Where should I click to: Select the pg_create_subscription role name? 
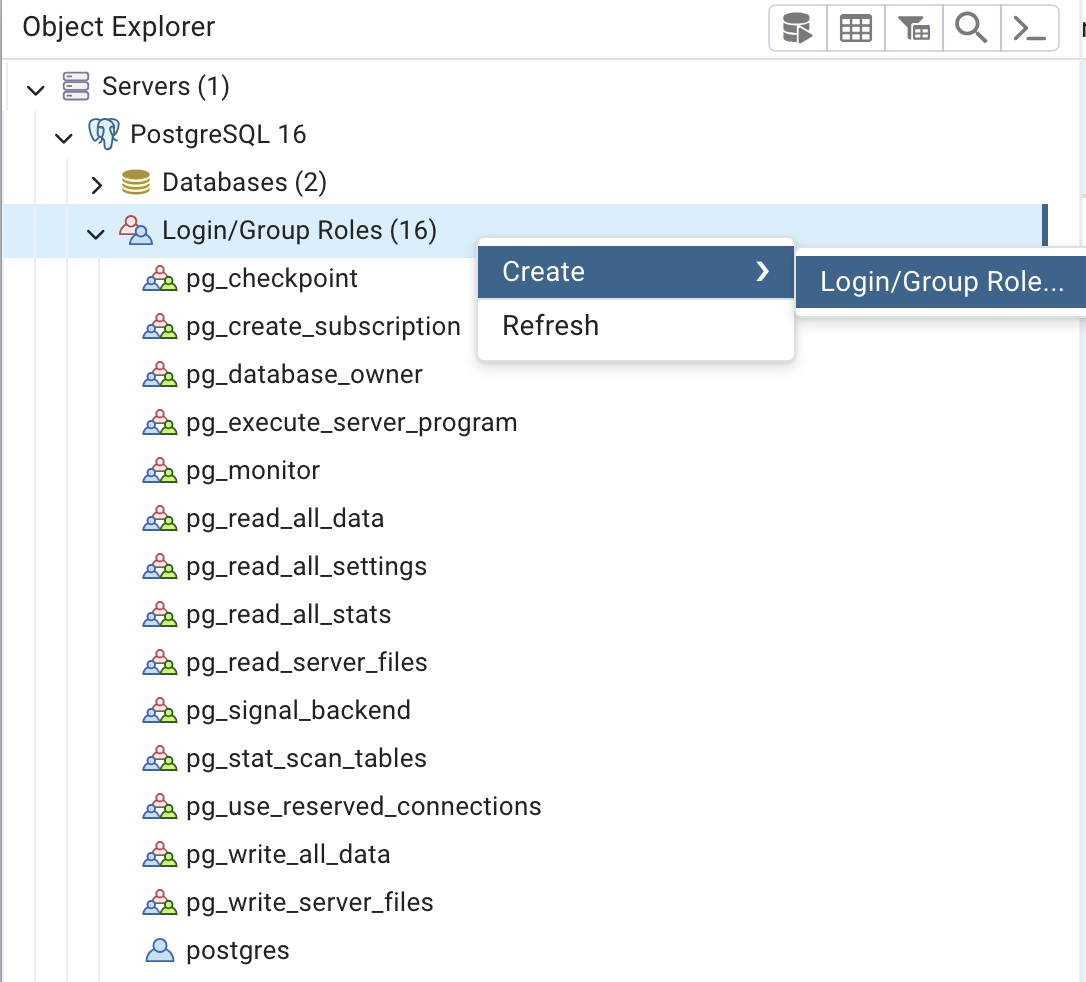323,327
